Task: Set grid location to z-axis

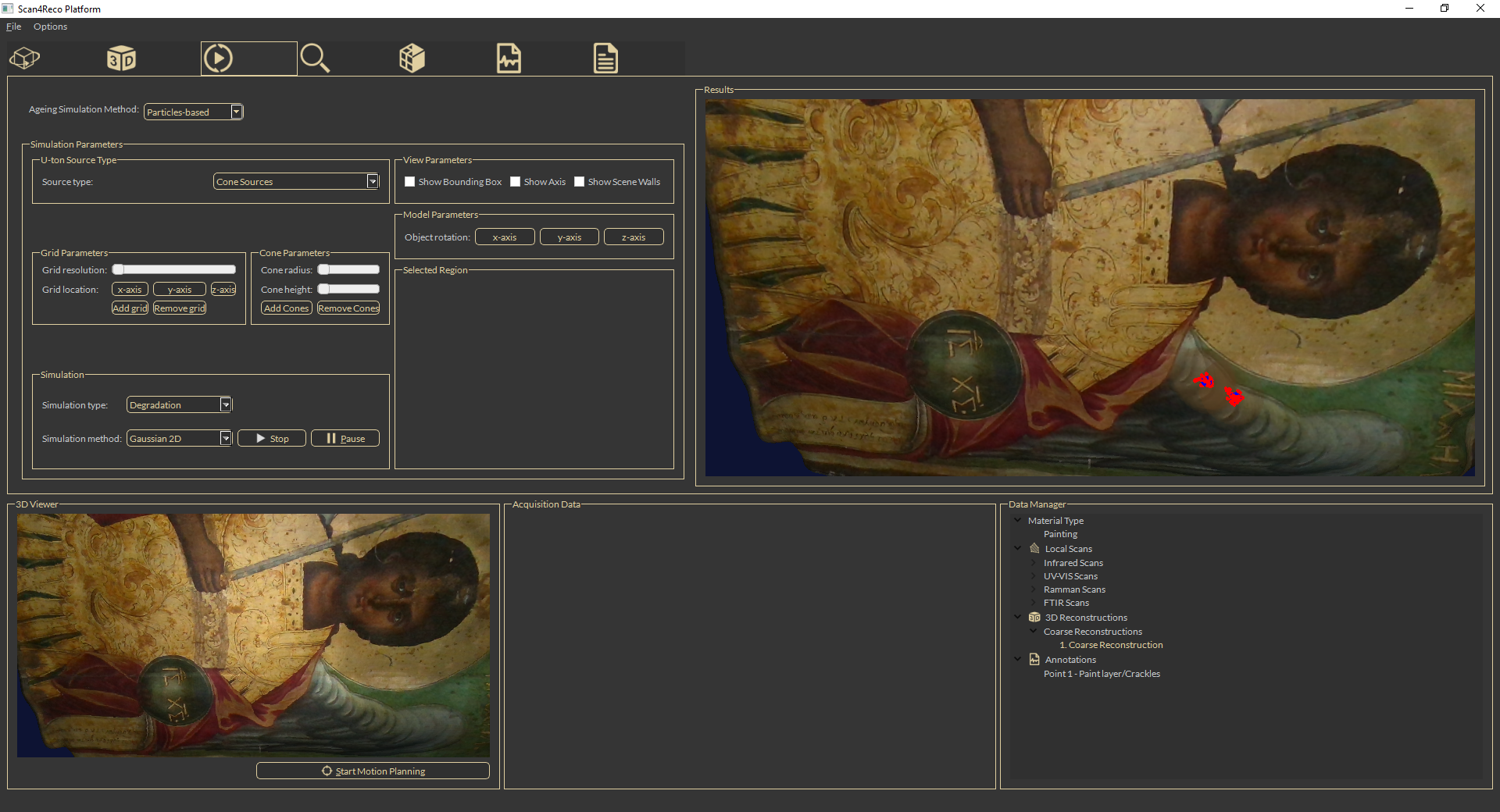Action: click(223, 289)
